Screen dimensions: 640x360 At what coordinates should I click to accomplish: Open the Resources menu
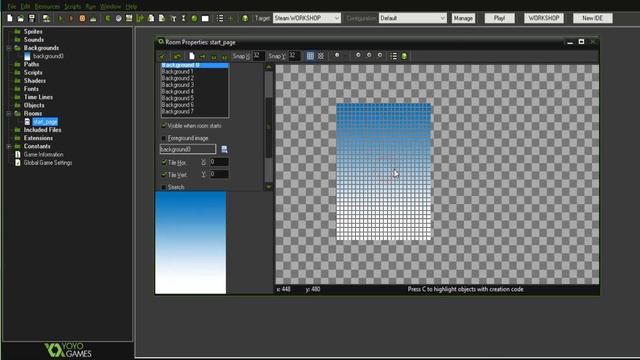pyautogui.click(x=47, y=7)
